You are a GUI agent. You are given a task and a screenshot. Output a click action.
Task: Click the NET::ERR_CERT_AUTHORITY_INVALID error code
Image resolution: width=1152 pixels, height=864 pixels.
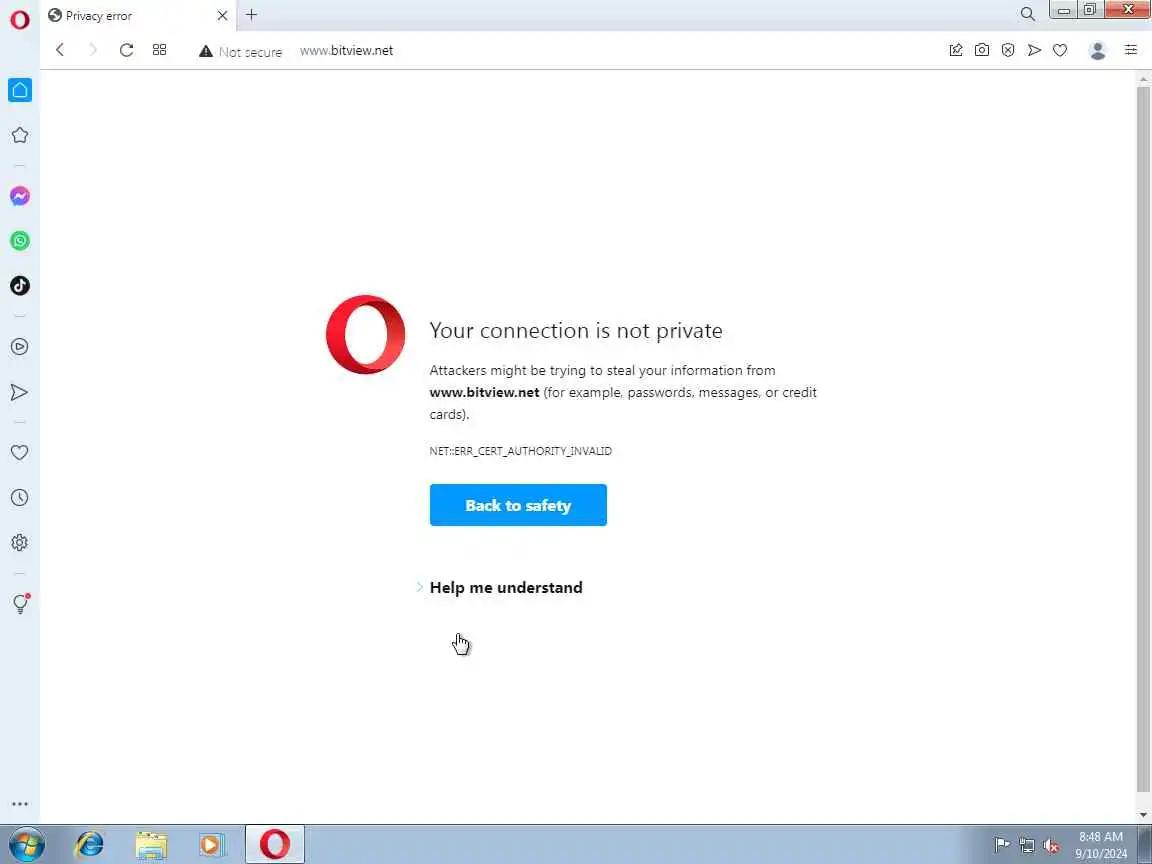(x=520, y=451)
